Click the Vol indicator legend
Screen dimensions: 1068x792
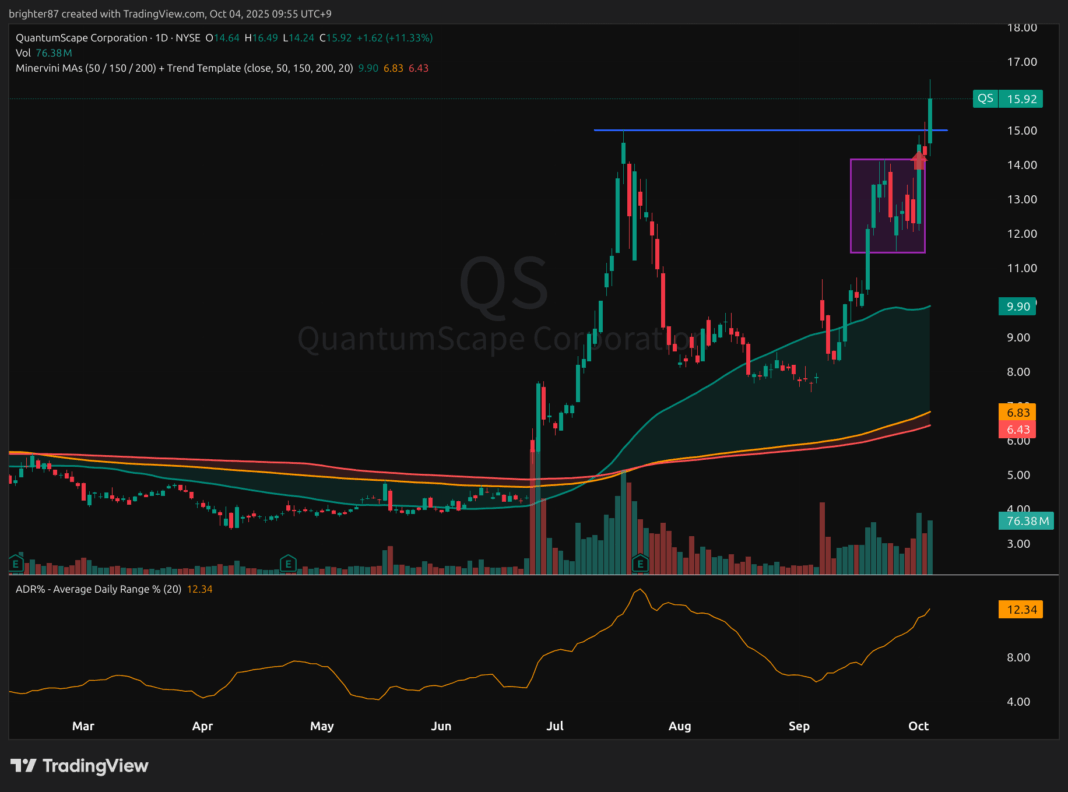(23, 53)
